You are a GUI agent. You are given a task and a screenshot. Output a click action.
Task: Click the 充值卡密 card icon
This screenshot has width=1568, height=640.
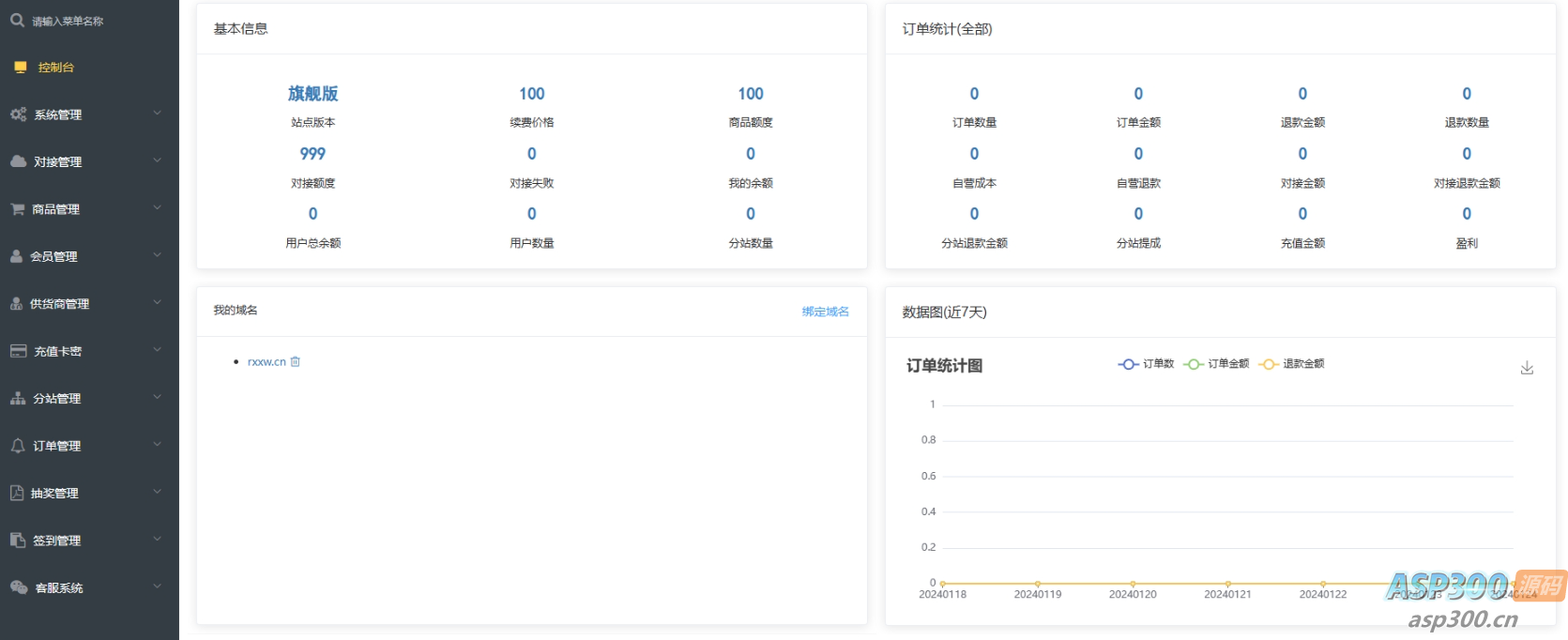coord(18,351)
